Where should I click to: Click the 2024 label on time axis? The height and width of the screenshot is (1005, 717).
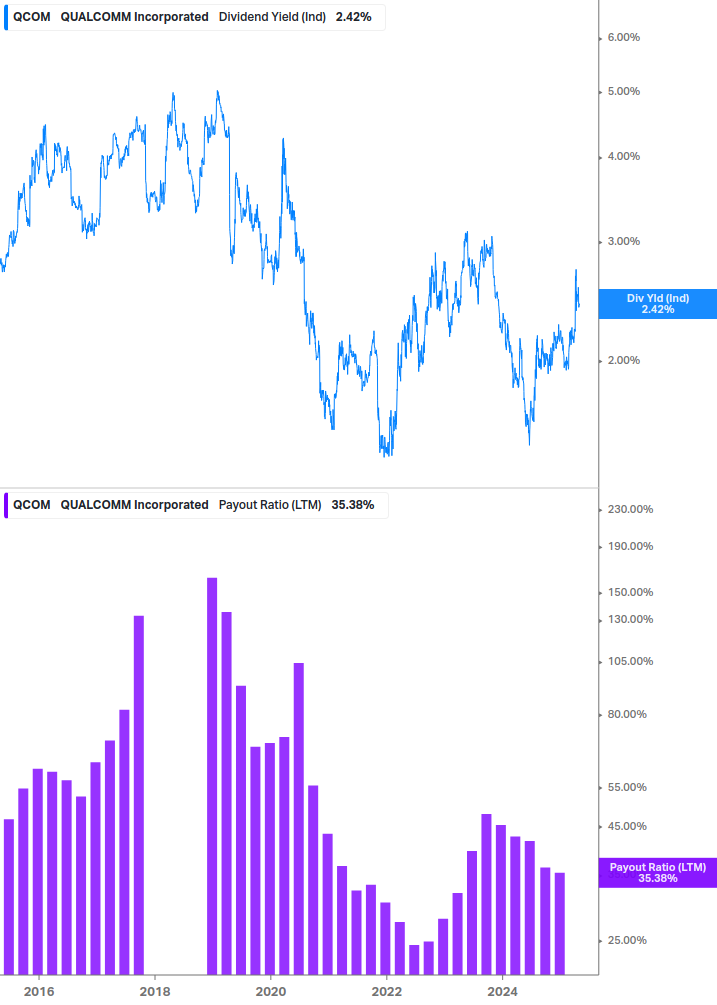coord(502,992)
